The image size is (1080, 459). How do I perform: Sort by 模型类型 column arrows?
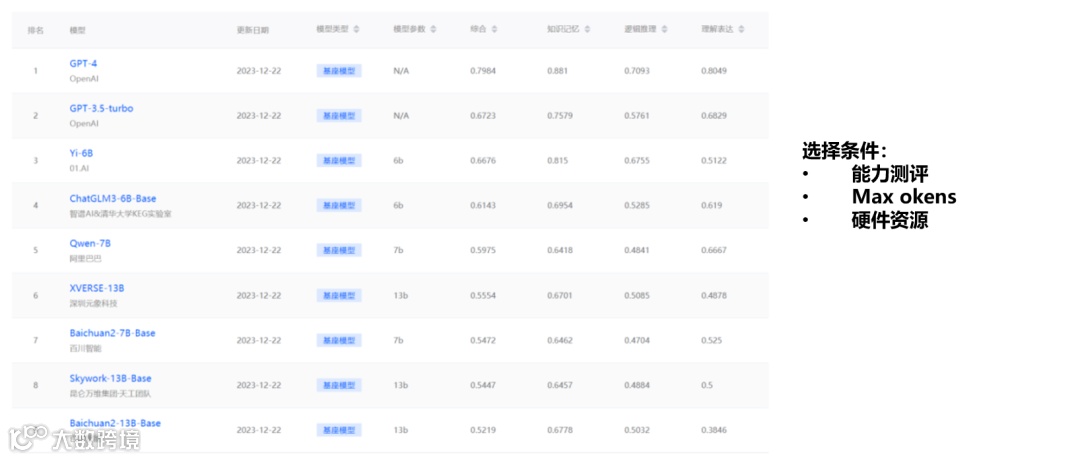tap(356, 30)
